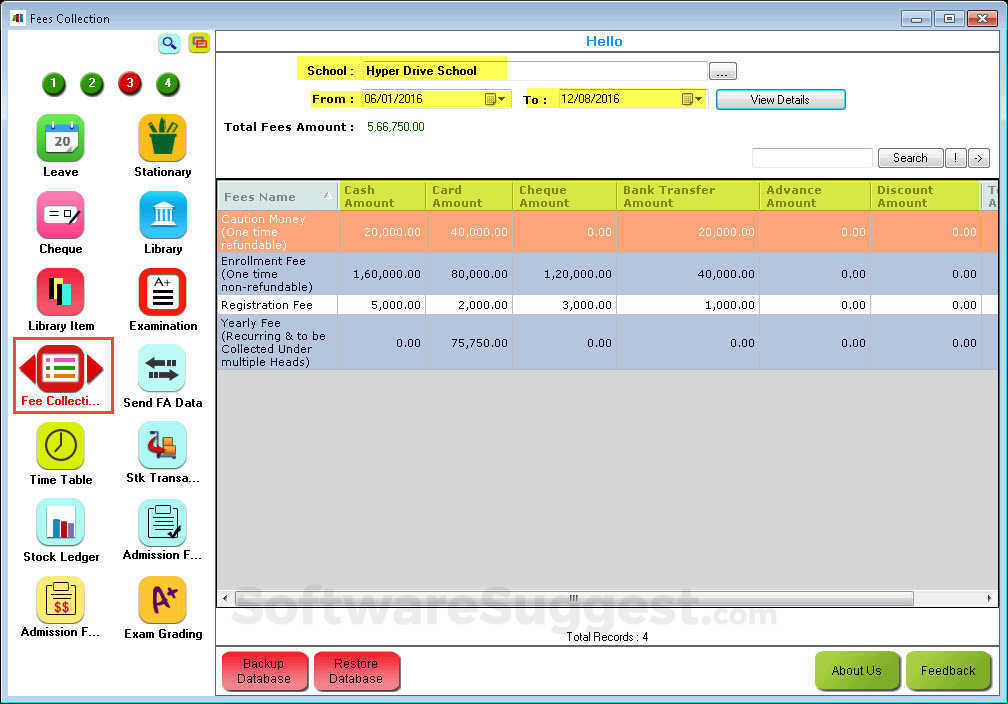Open the To date calendar dropdown
This screenshot has width=1008, height=704.
(692, 99)
